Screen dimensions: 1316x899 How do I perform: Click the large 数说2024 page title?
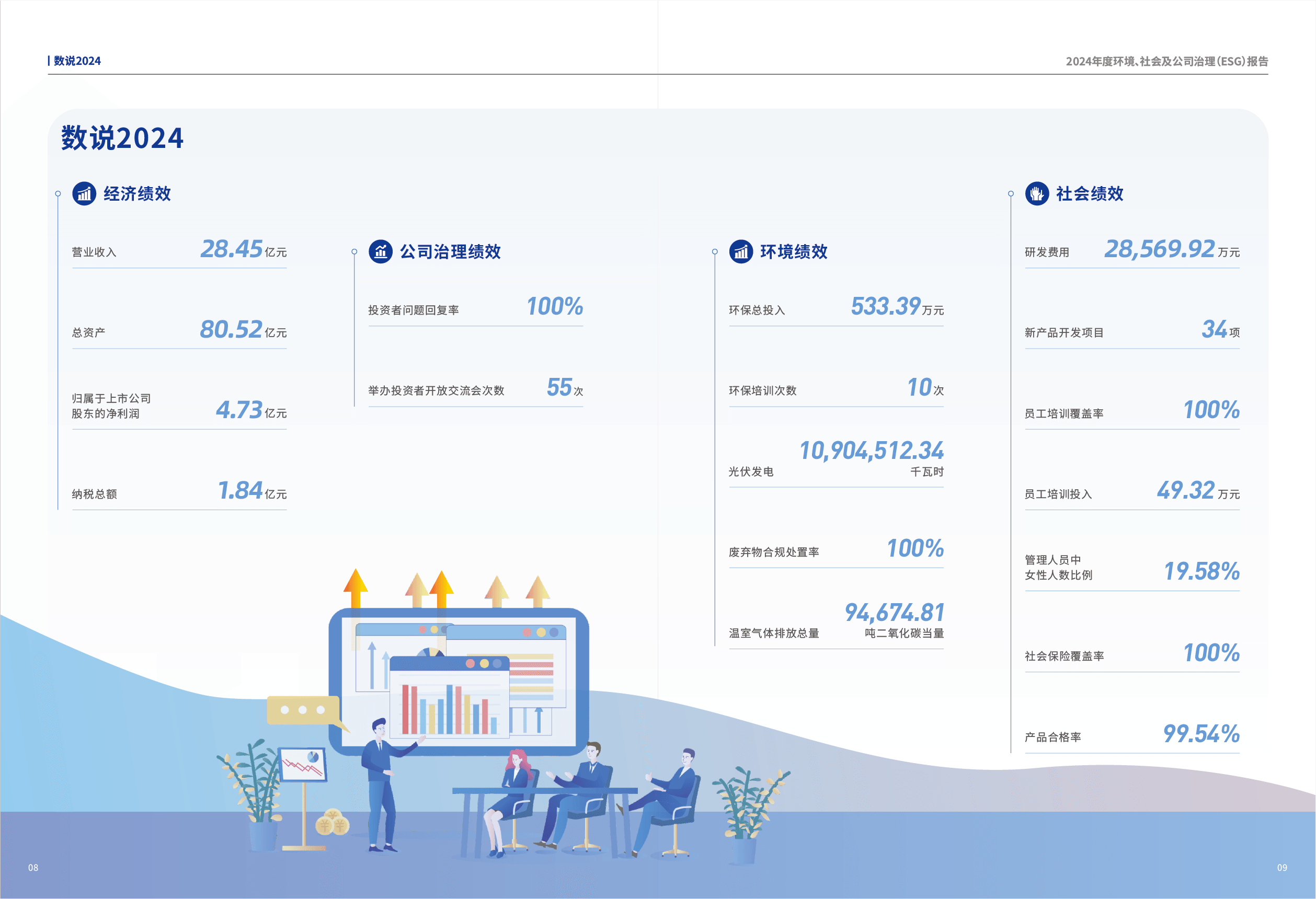pyautogui.click(x=122, y=138)
